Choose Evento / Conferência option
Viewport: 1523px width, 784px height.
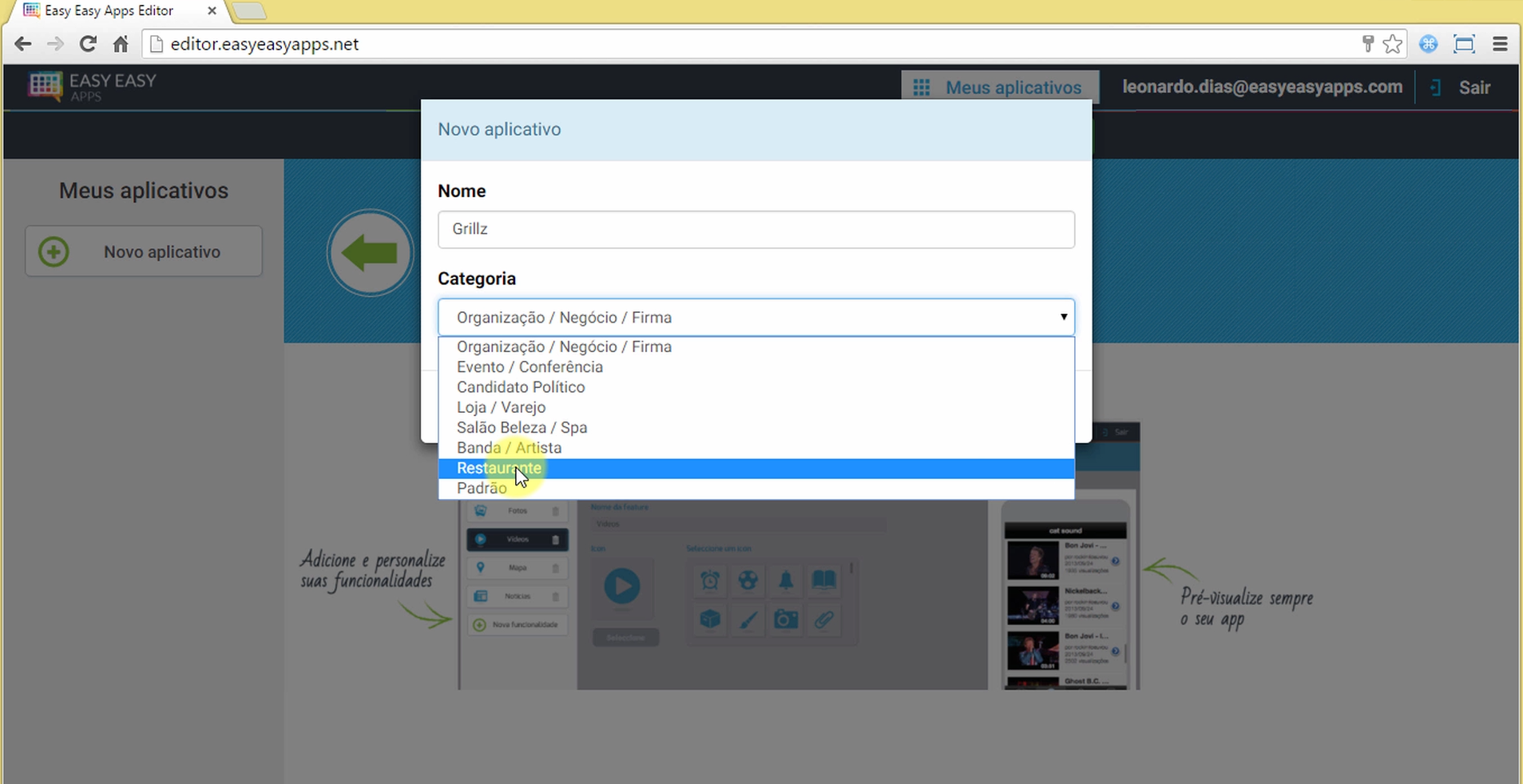529,367
